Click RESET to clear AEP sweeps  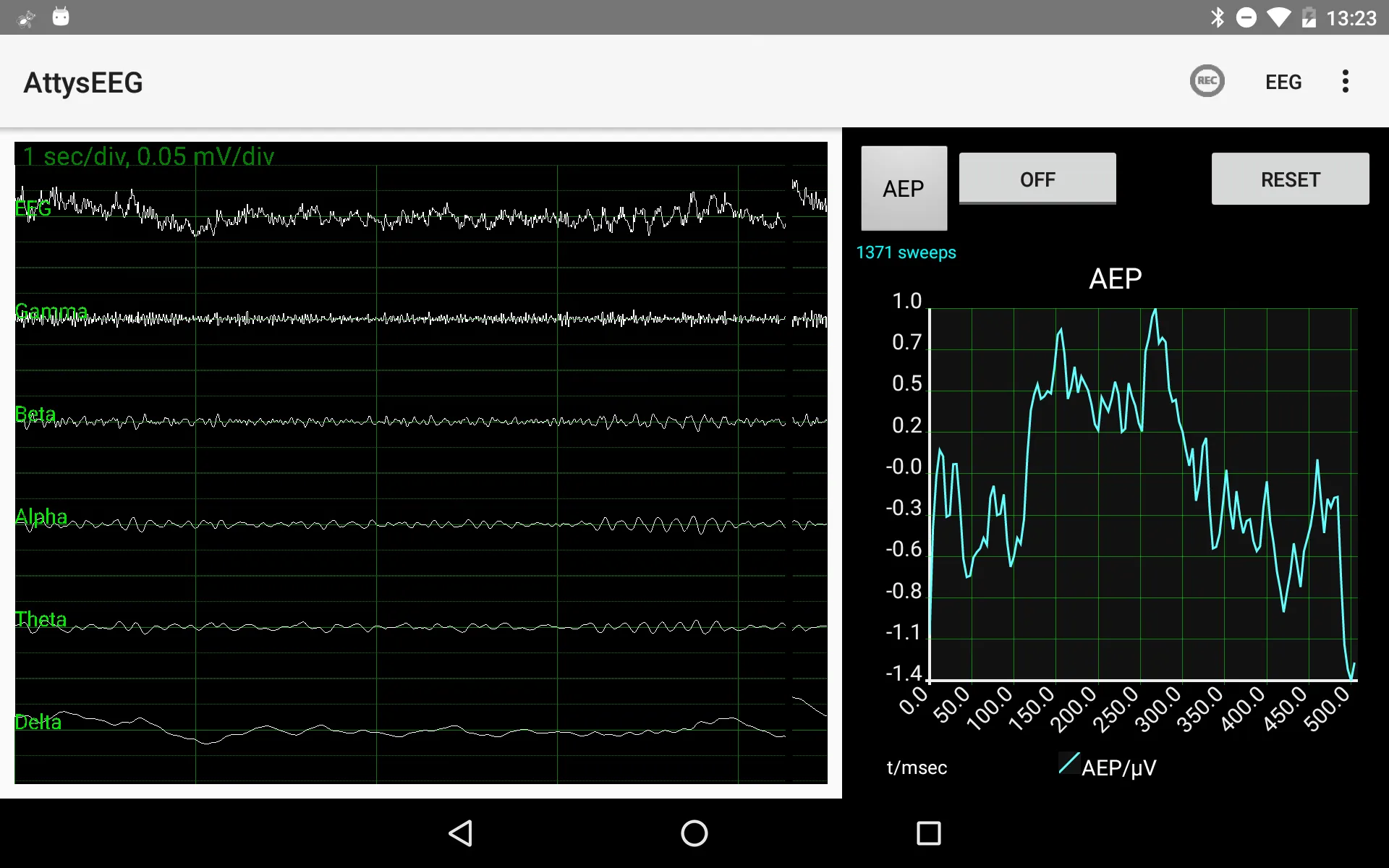pyautogui.click(x=1290, y=179)
